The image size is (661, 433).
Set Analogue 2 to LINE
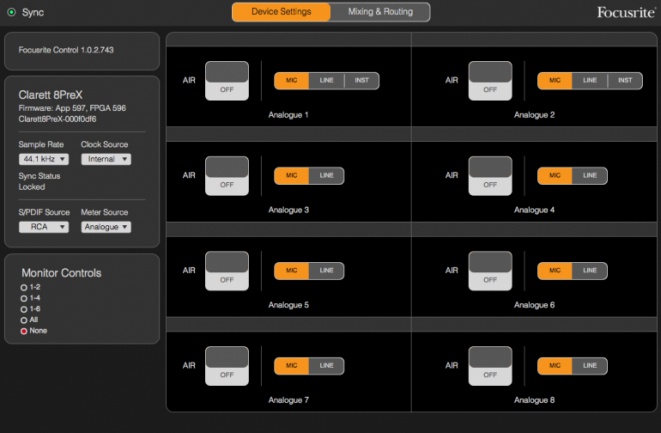click(590, 81)
